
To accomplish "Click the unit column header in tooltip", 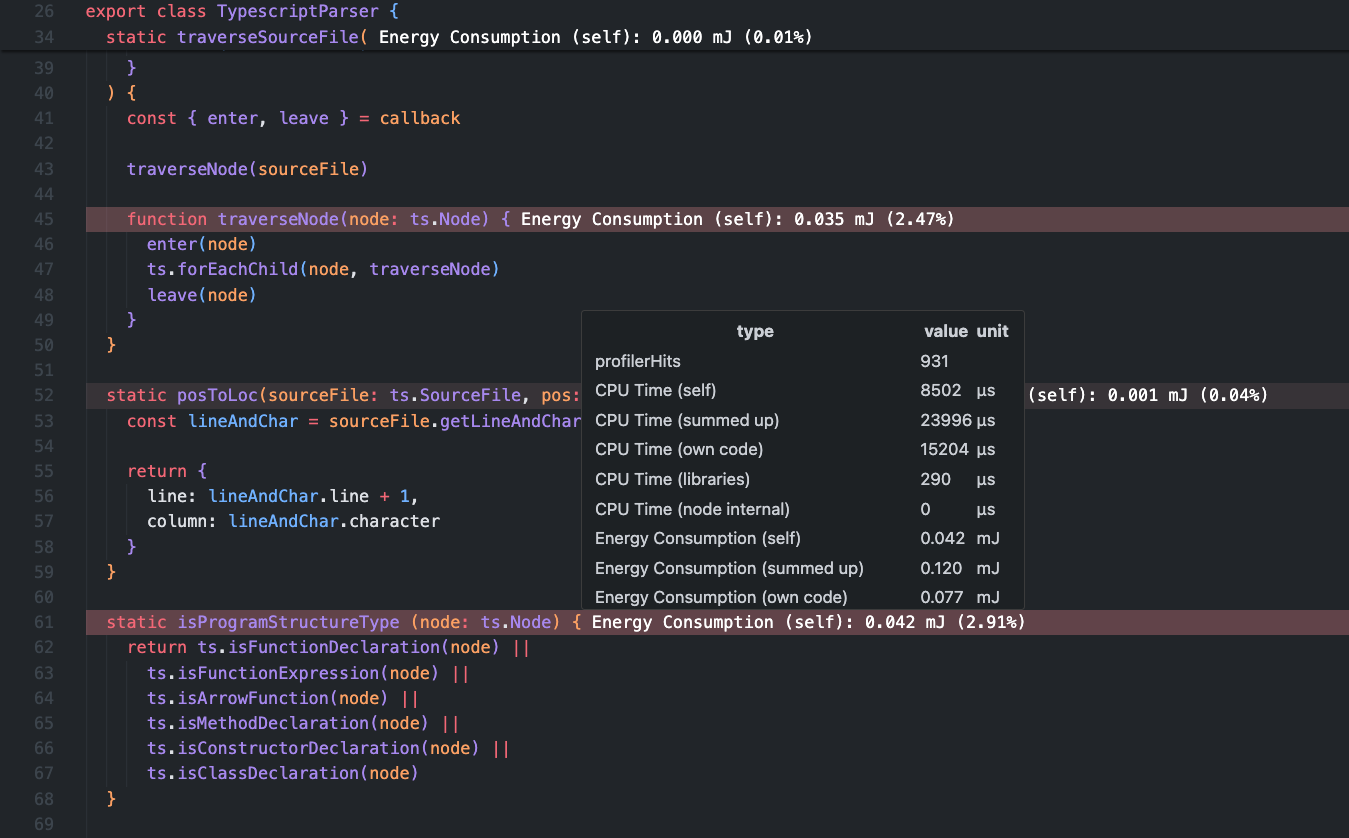I will 992,331.
